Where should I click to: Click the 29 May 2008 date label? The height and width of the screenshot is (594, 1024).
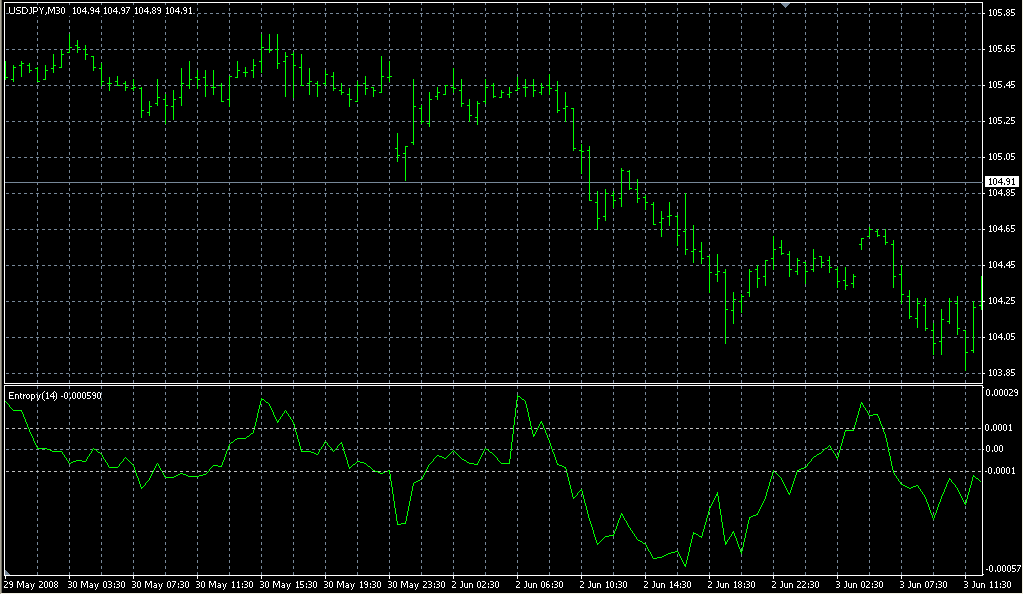point(30,584)
